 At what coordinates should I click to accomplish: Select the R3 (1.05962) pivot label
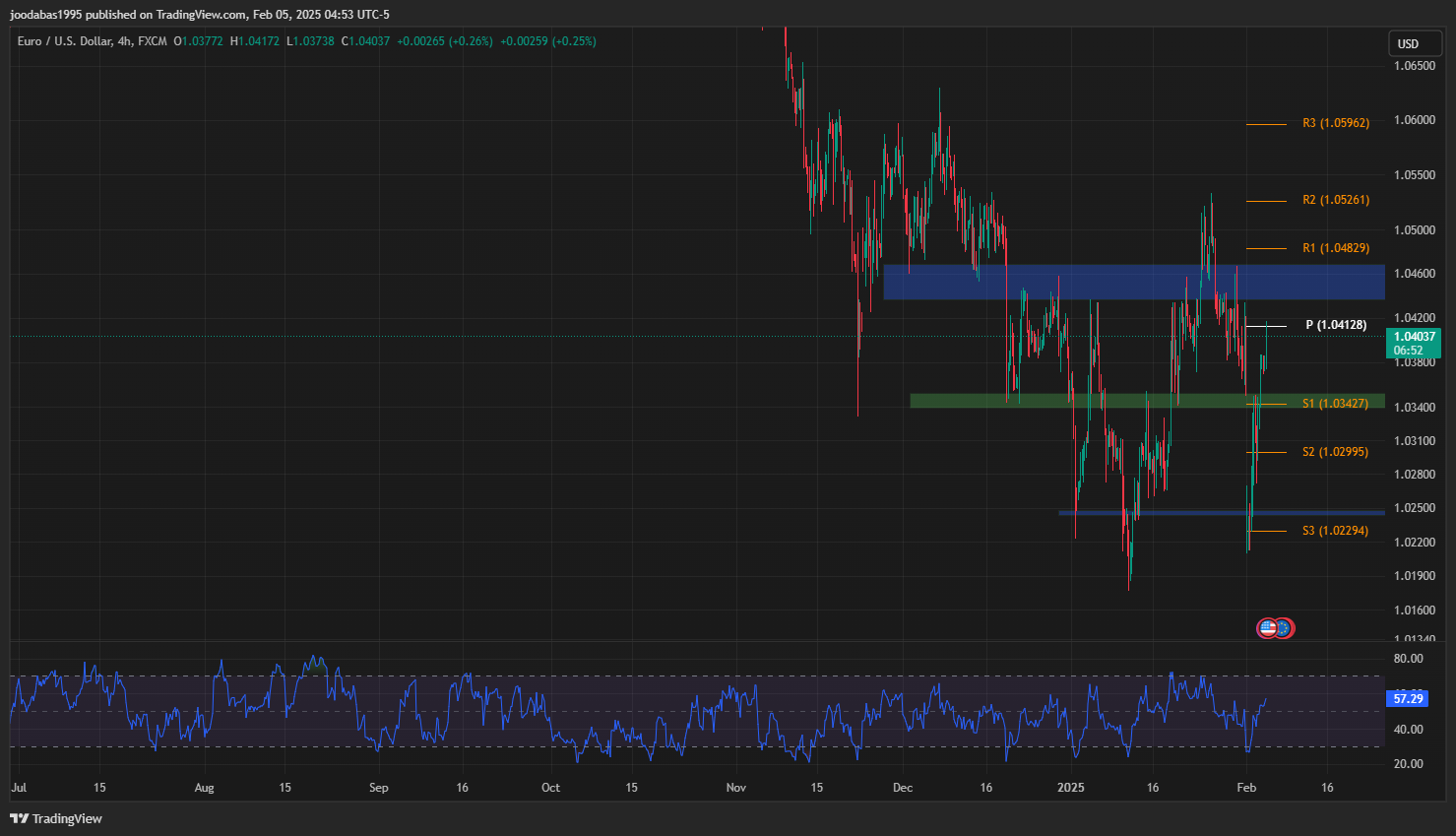click(x=1335, y=123)
